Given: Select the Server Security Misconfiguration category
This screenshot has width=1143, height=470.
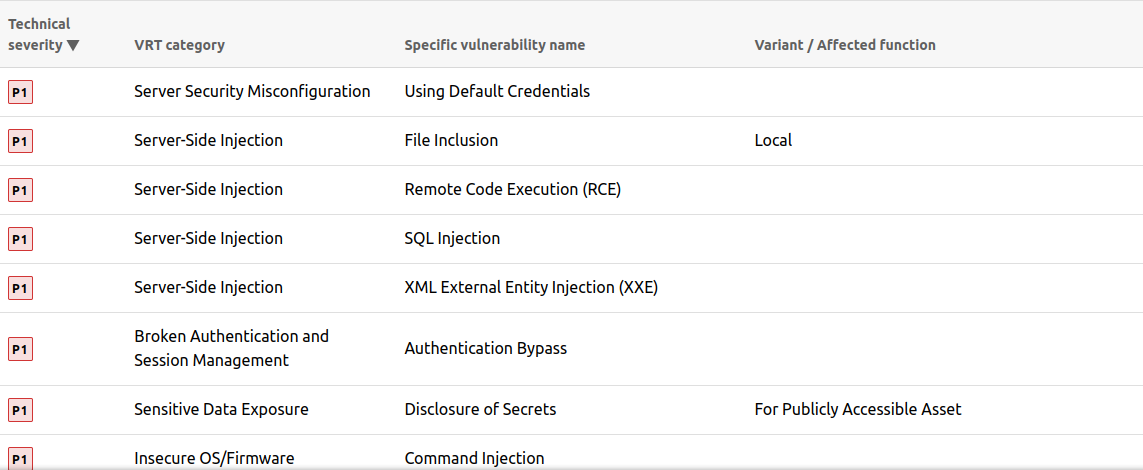Looking at the screenshot, I should (x=252, y=92).
